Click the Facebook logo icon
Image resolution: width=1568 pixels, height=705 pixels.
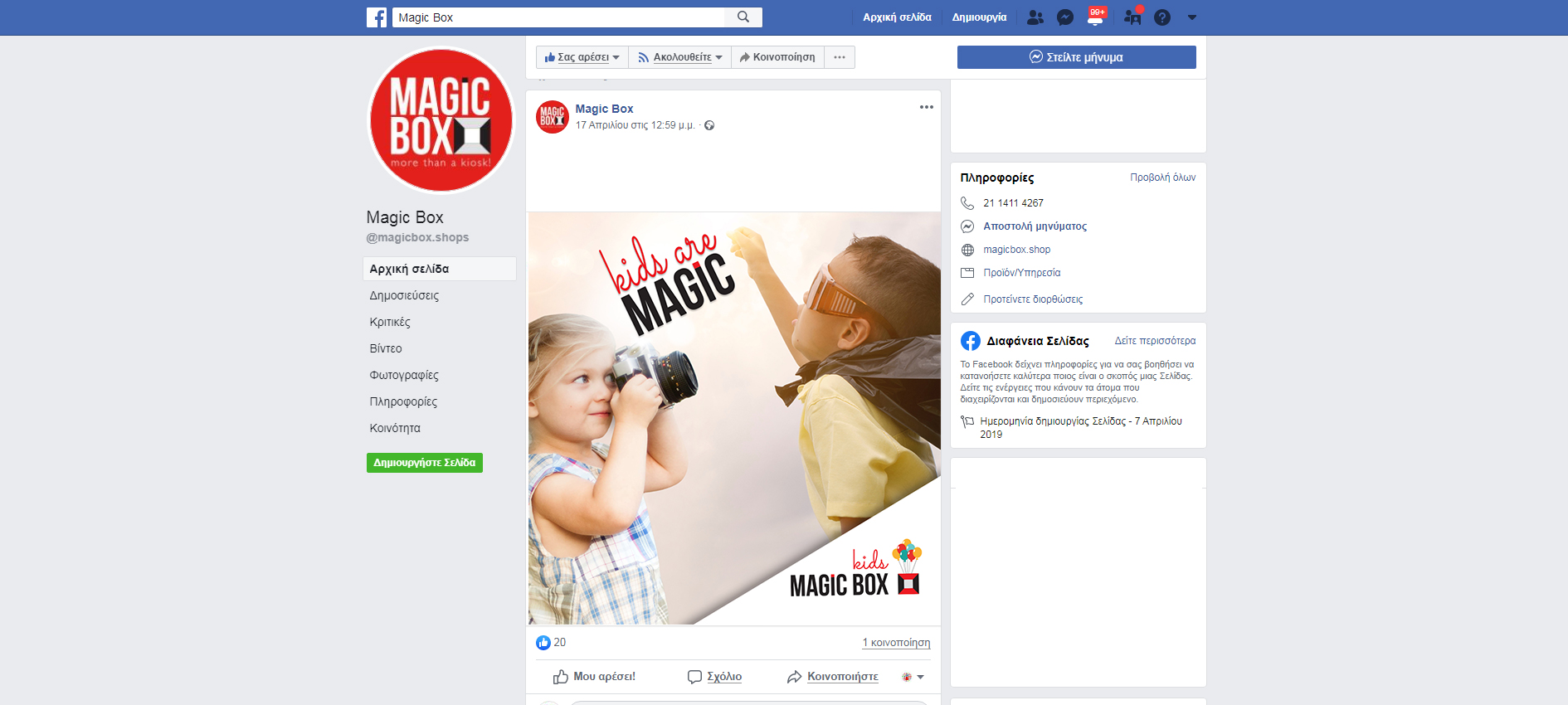click(377, 17)
